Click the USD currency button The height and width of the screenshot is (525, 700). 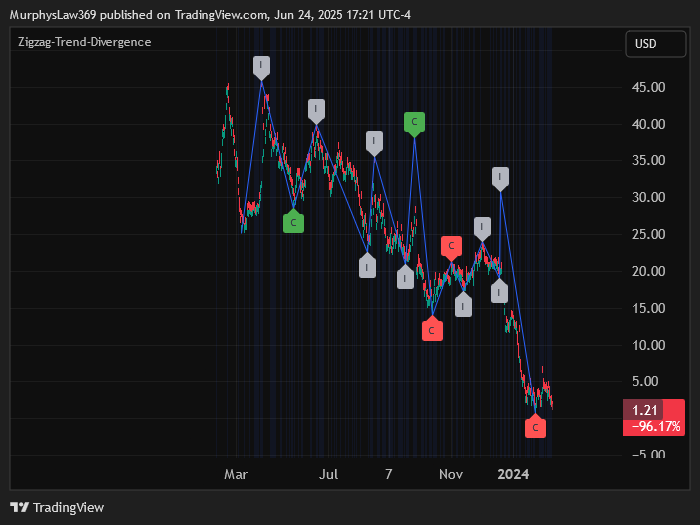click(x=655, y=44)
